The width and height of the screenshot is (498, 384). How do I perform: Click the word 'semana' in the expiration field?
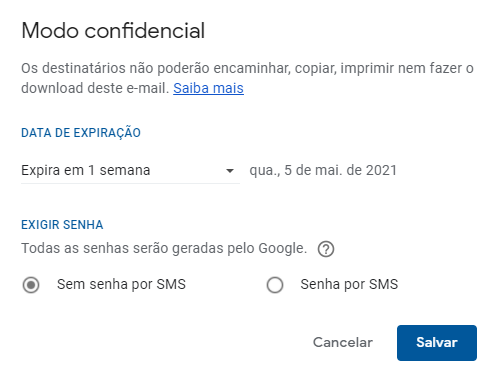[x=125, y=170]
